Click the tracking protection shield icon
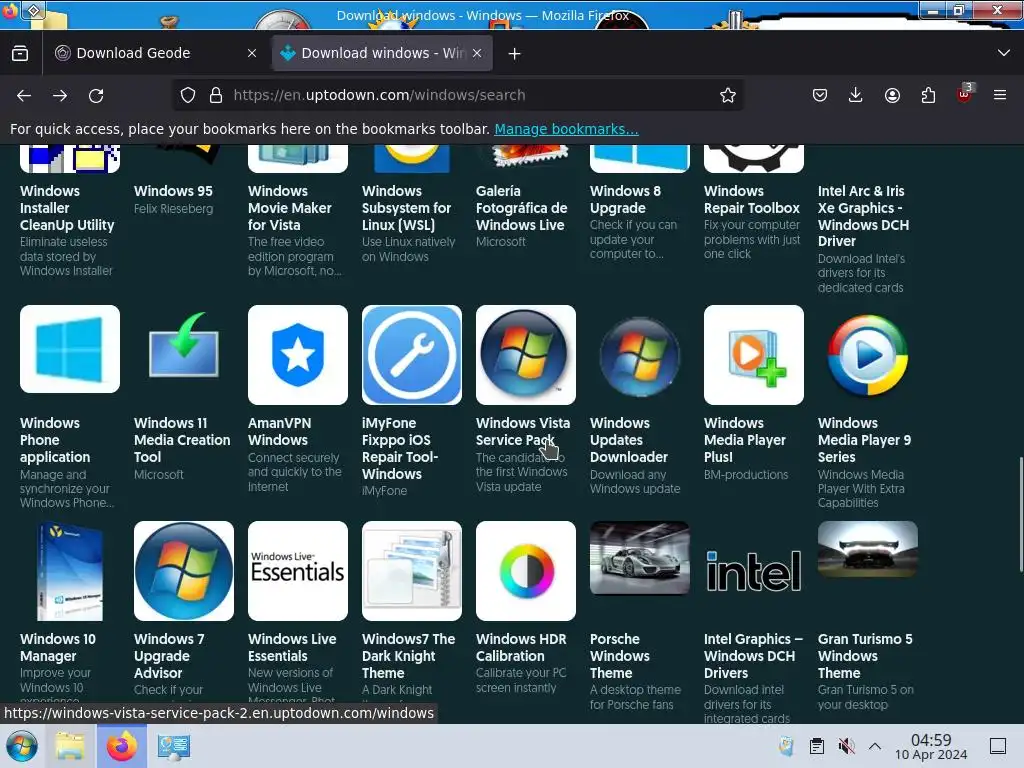The image size is (1024, 768). [188, 95]
